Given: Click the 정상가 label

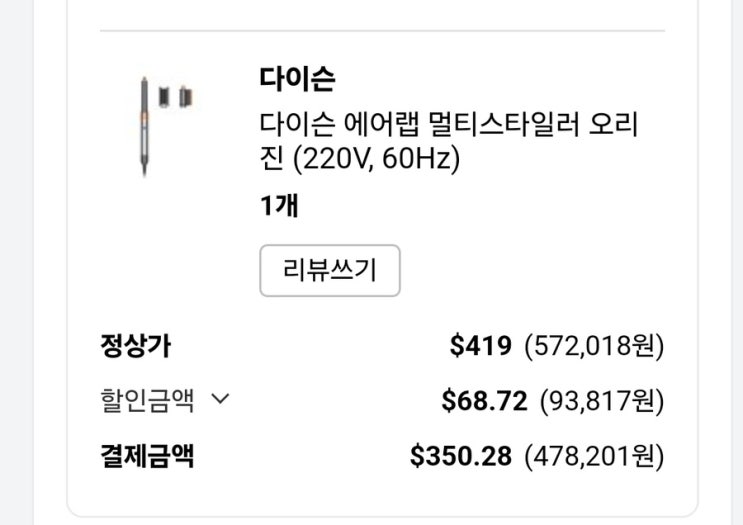Looking at the screenshot, I should click(135, 347).
